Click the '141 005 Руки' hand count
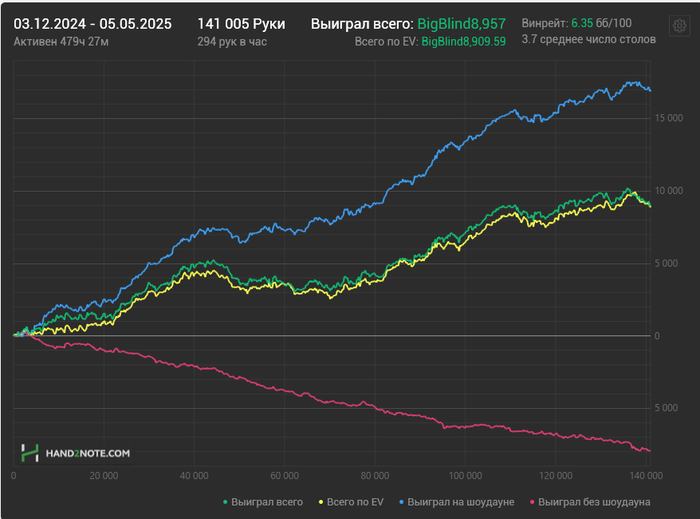Screen dimensions: 700x519 pos(241,24)
